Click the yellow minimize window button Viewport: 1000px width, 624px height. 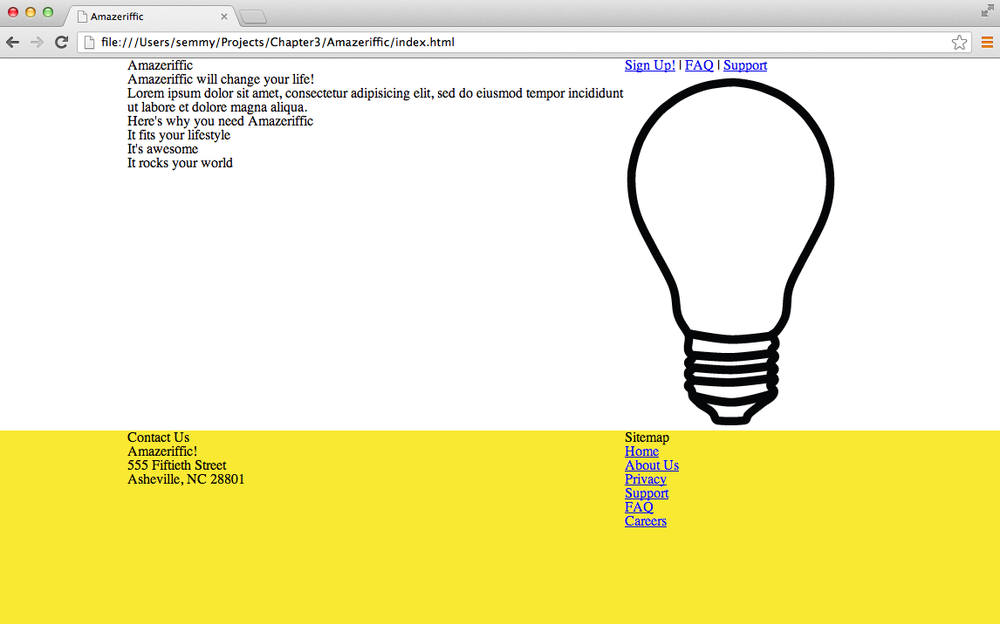(x=30, y=12)
